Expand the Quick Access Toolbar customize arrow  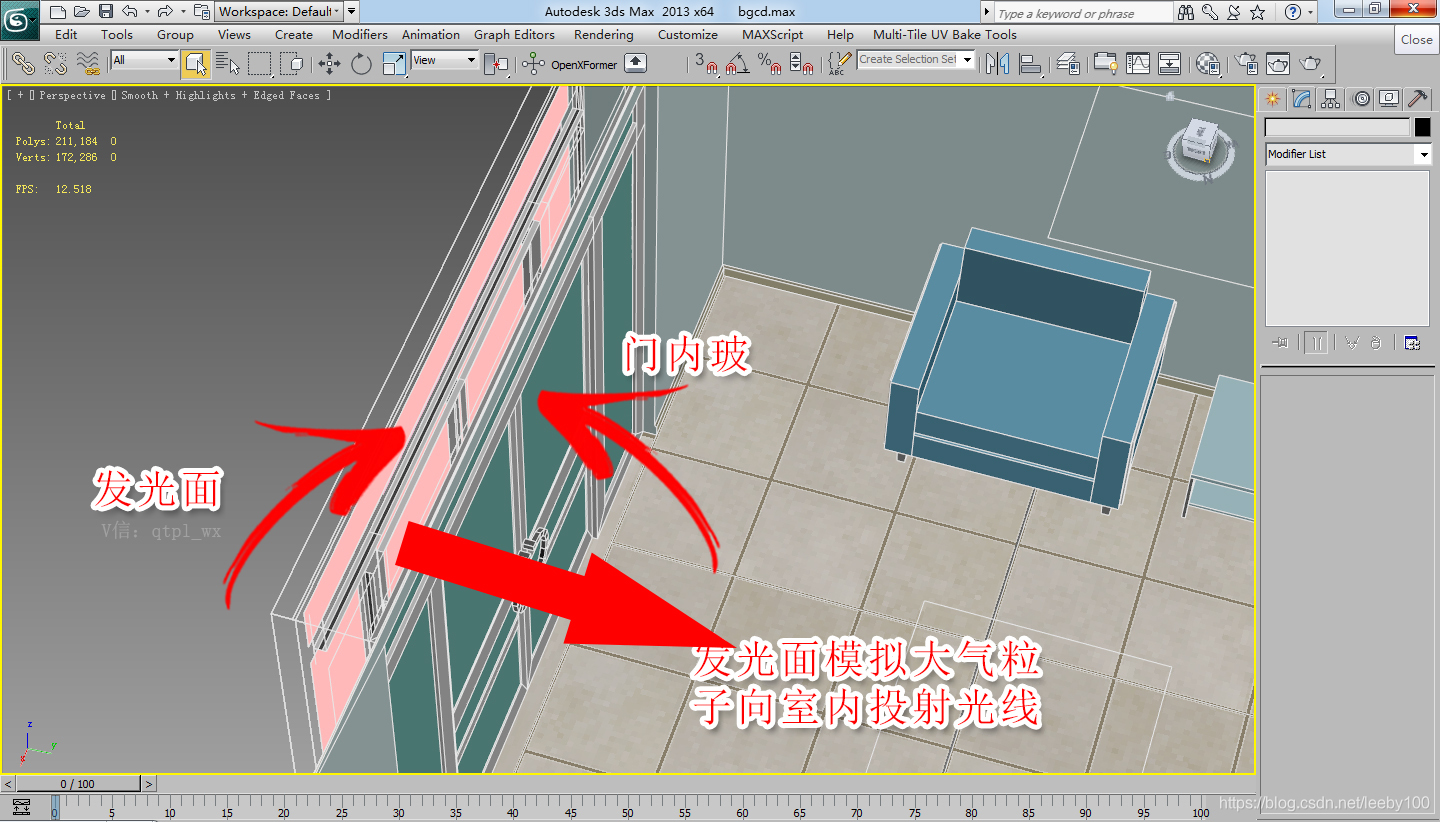click(x=352, y=12)
